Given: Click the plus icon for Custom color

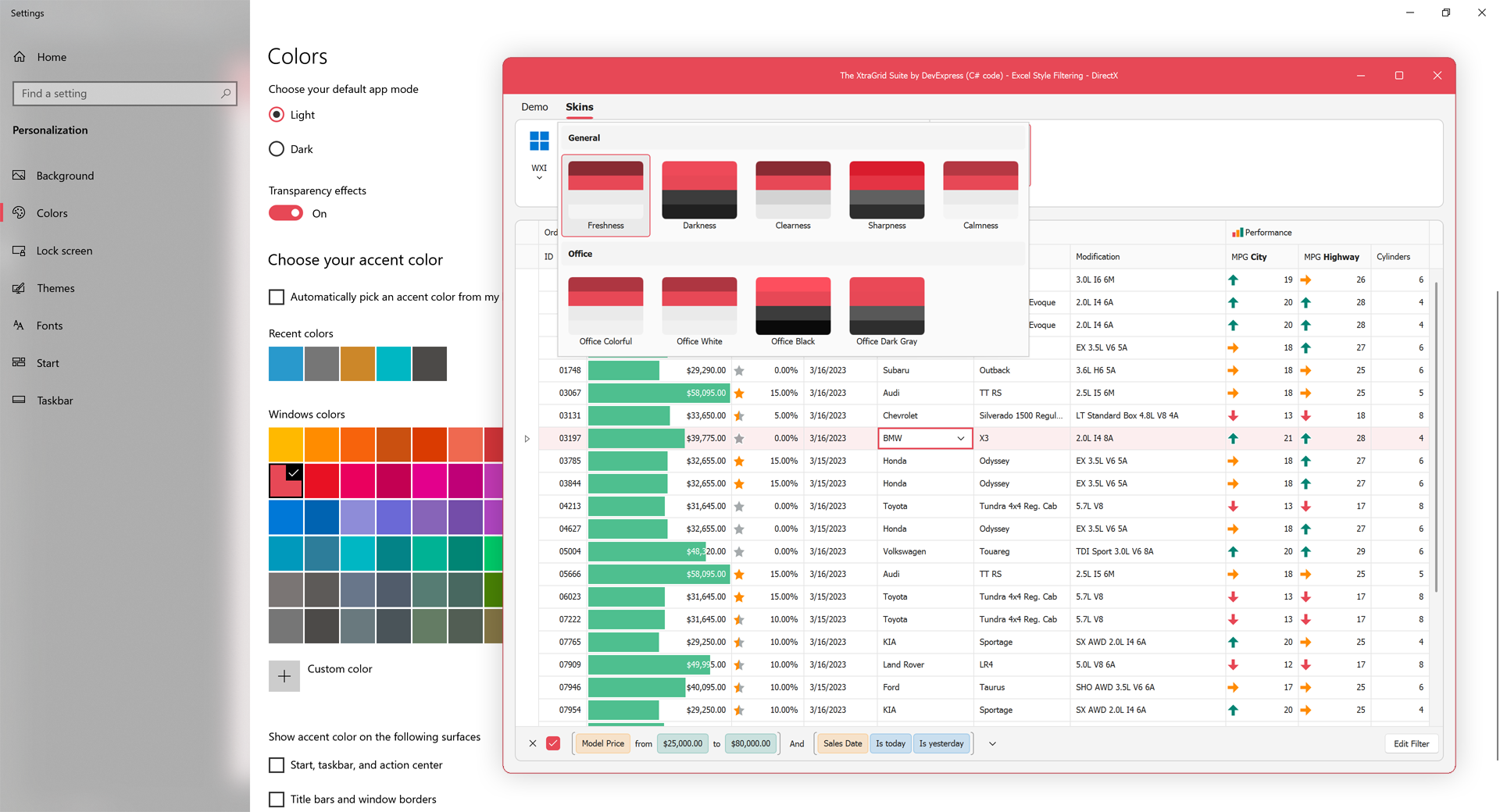Looking at the screenshot, I should pos(284,676).
